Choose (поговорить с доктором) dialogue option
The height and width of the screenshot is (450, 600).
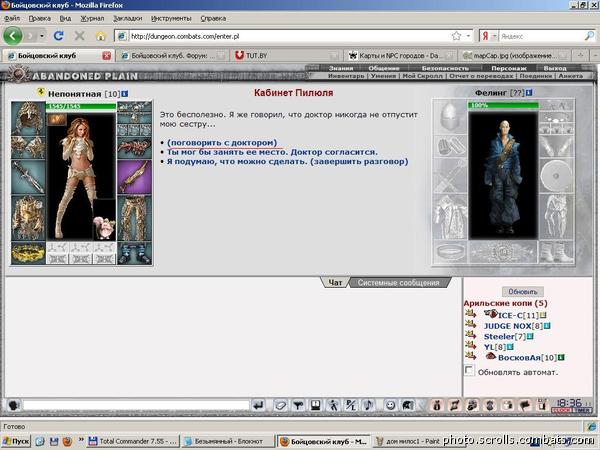(222, 142)
